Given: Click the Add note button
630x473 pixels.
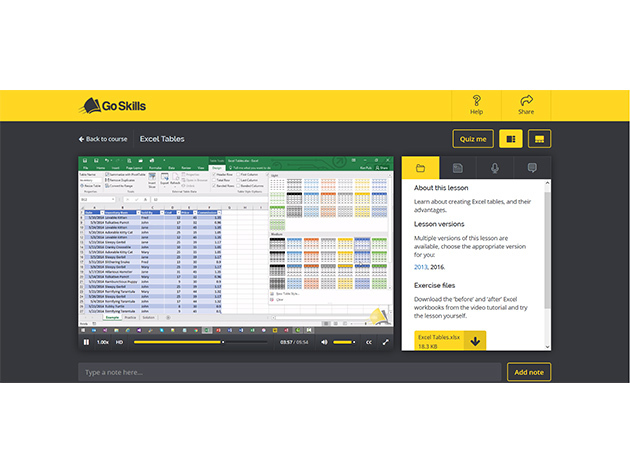Looking at the screenshot, I should pyautogui.click(x=529, y=372).
